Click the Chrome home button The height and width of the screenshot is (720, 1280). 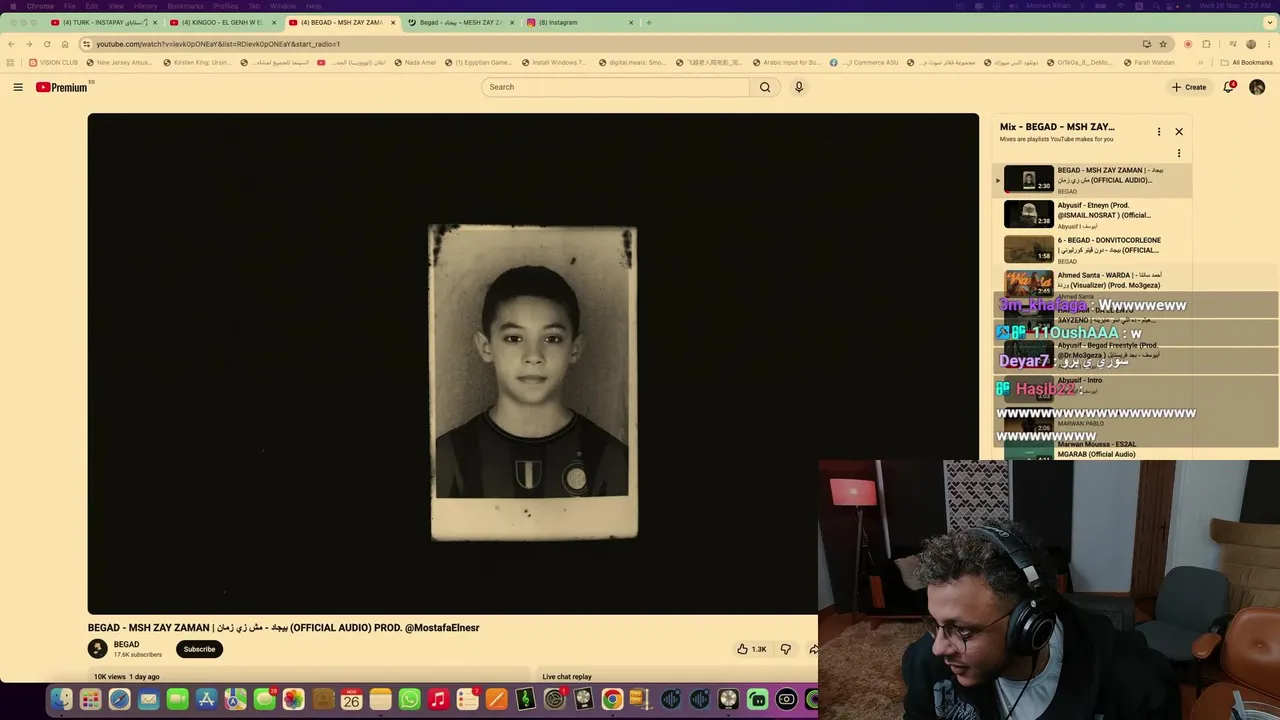(65, 44)
